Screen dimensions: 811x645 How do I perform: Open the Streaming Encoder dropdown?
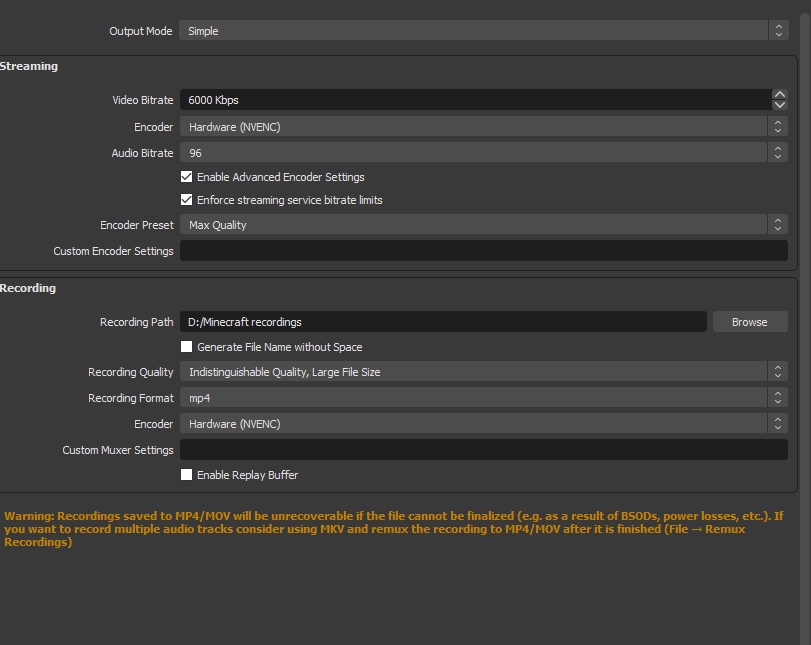480,126
